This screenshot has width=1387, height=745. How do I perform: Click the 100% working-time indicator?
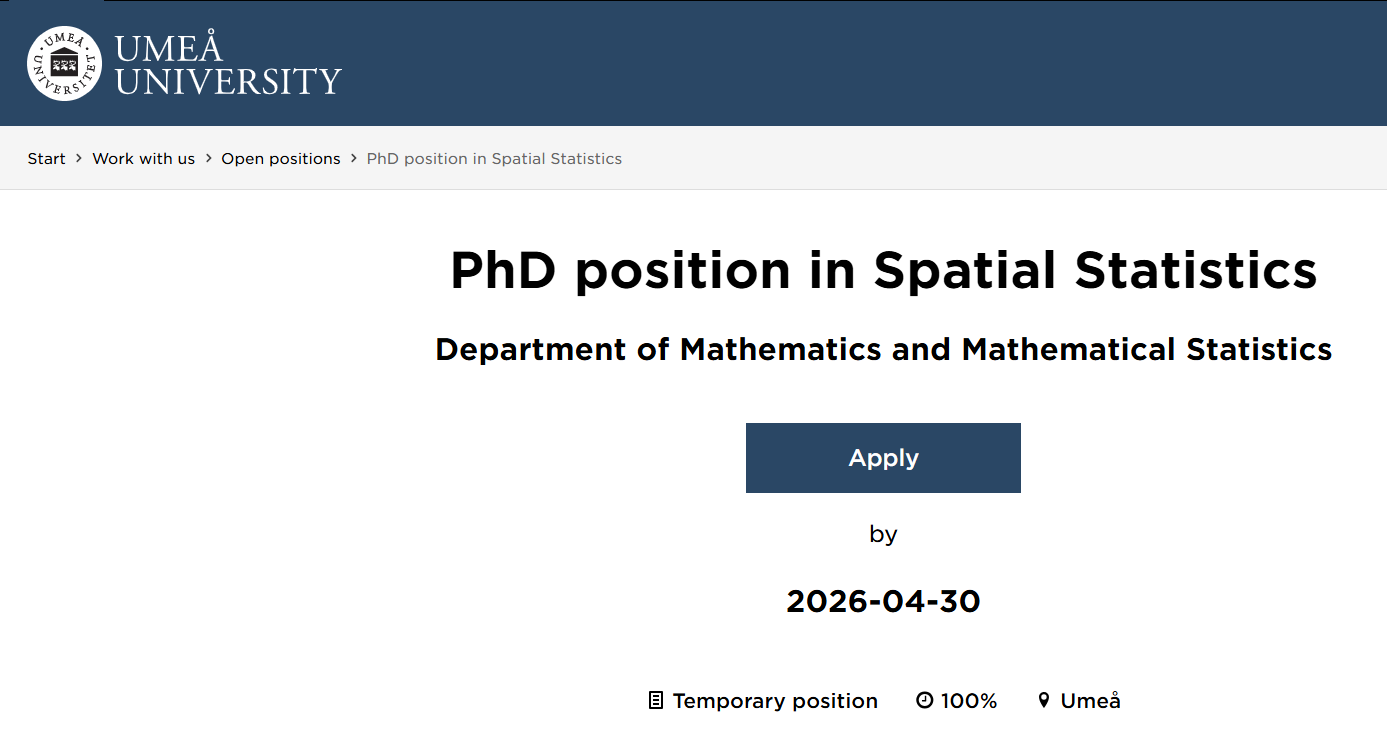tap(968, 700)
